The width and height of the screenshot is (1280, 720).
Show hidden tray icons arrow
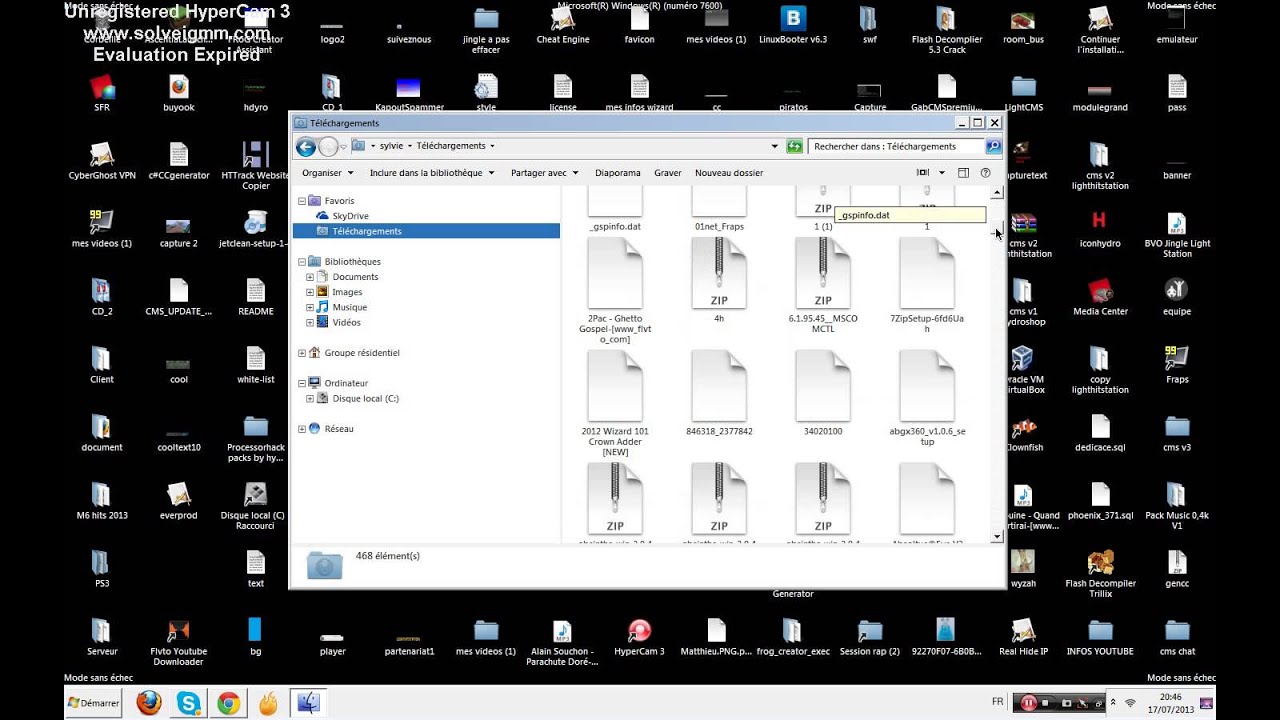tap(1112, 703)
